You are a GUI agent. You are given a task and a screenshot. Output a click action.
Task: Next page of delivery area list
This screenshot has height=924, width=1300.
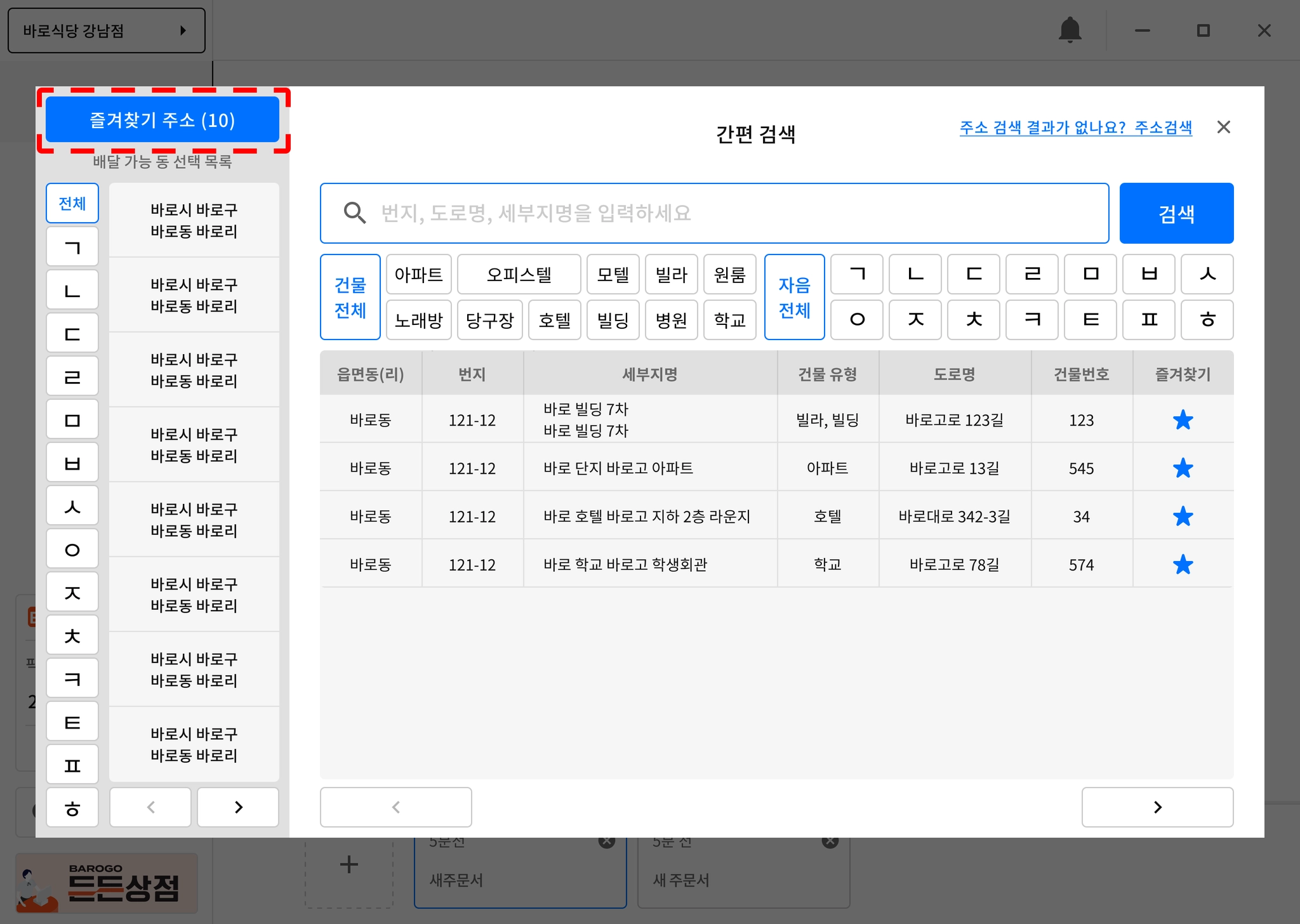pyautogui.click(x=238, y=807)
